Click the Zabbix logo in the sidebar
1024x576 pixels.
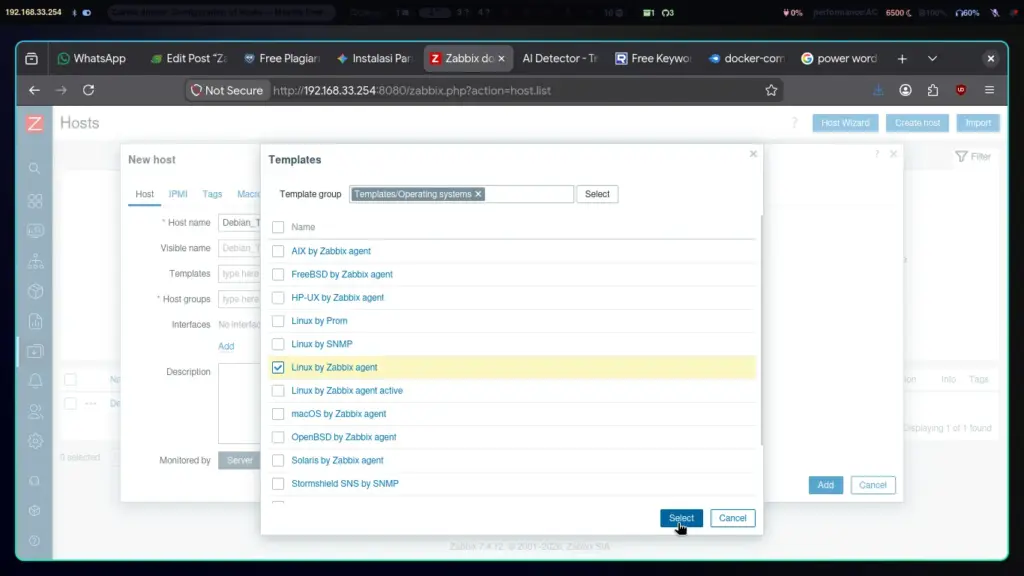click(x=35, y=123)
